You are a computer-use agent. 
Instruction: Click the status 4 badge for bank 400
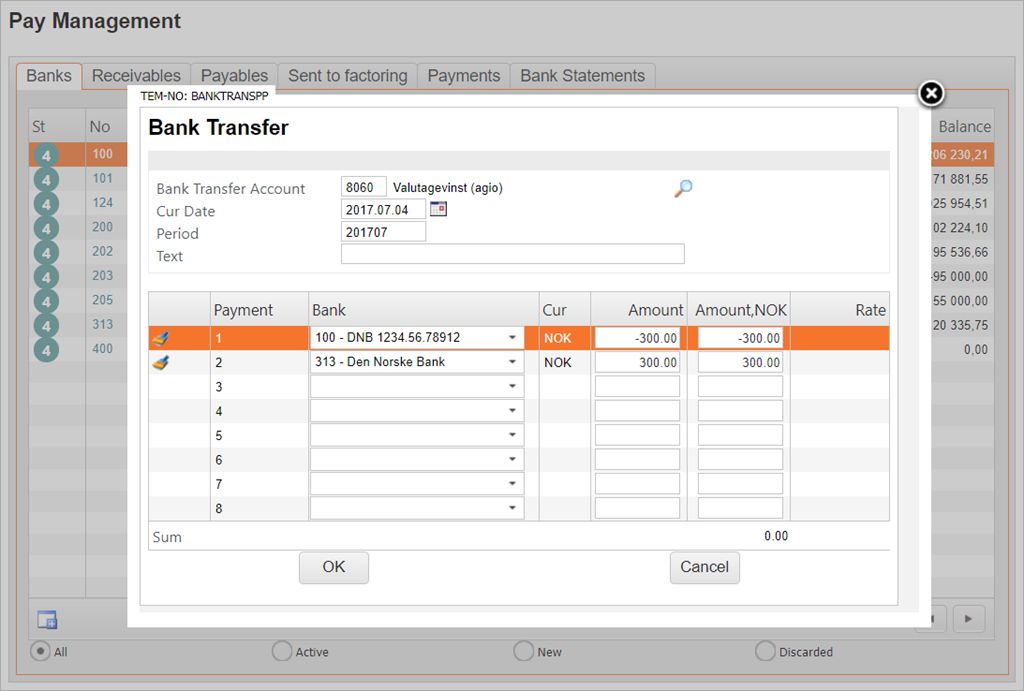click(x=46, y=350)
